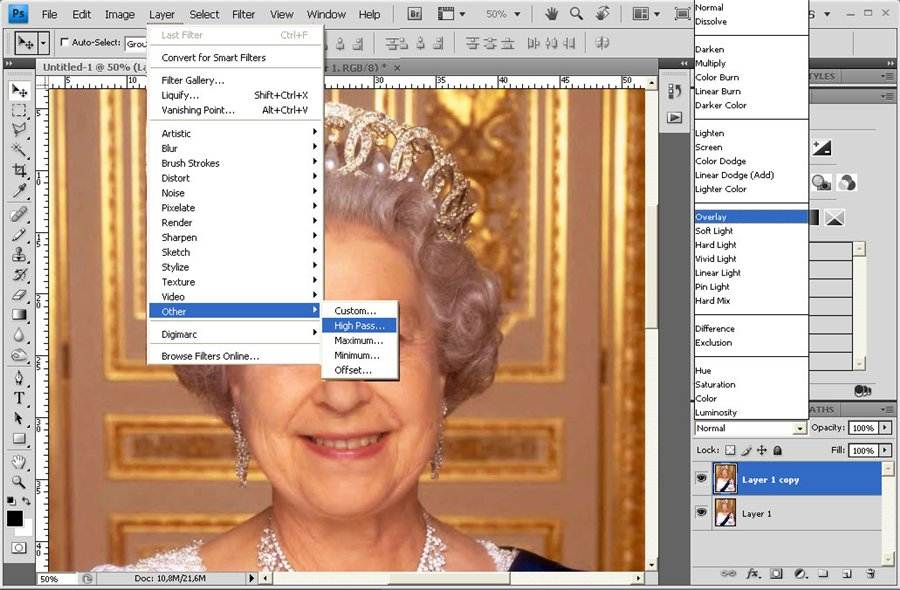This screenshot has height=590, width=900.
Task: Toggle lock all padlock icon
Action: point(777,450)
